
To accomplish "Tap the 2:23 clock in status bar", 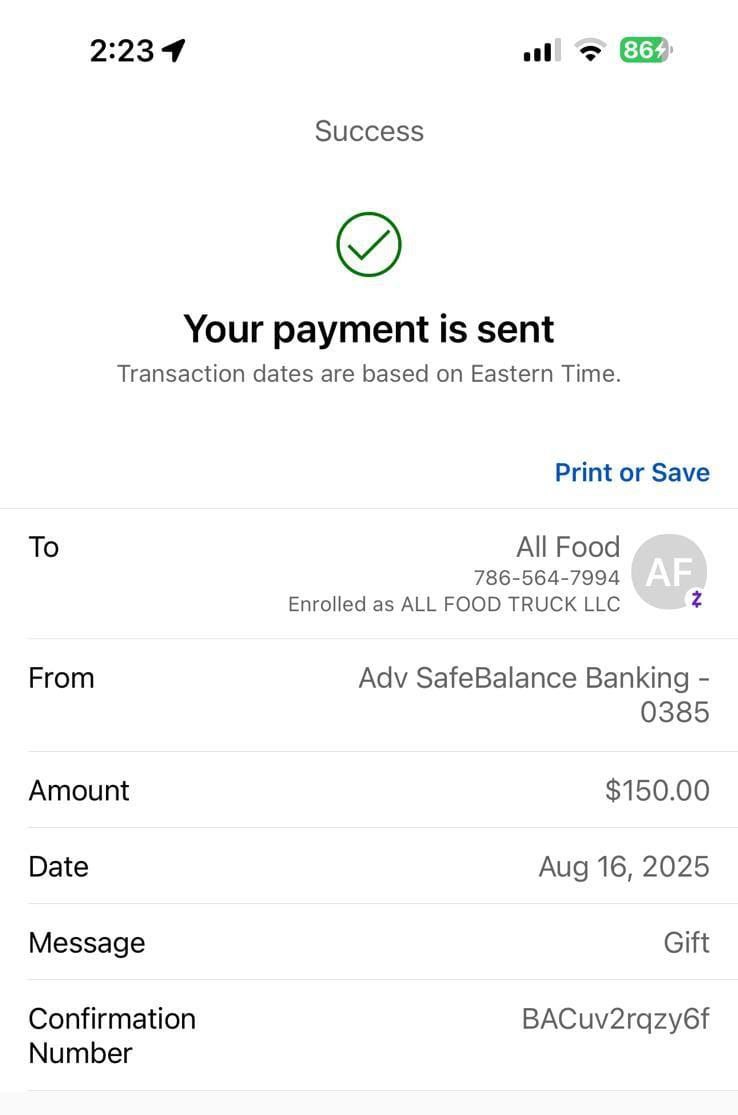I will tap(122, 50).
